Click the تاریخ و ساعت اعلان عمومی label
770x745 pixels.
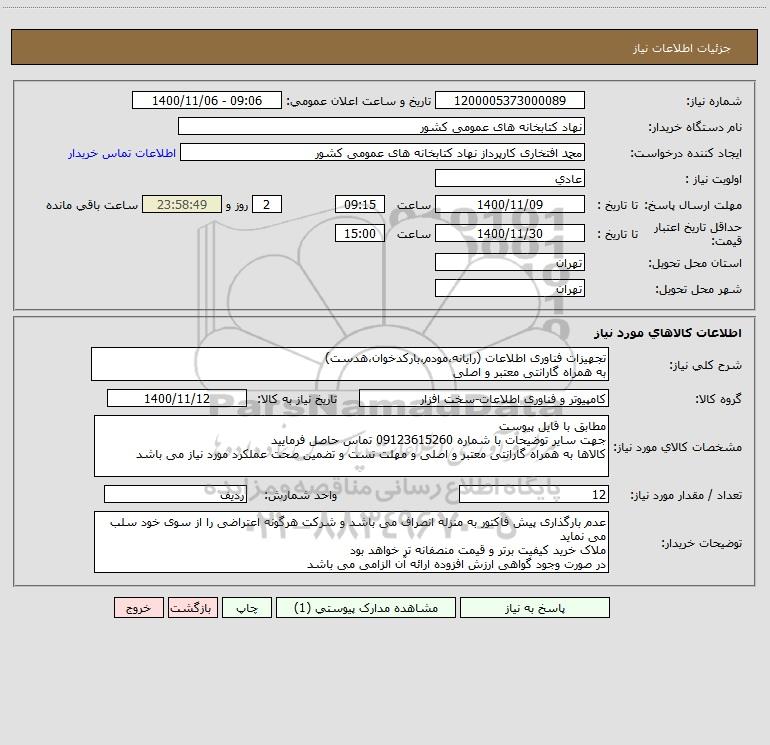tap(359, 101)
